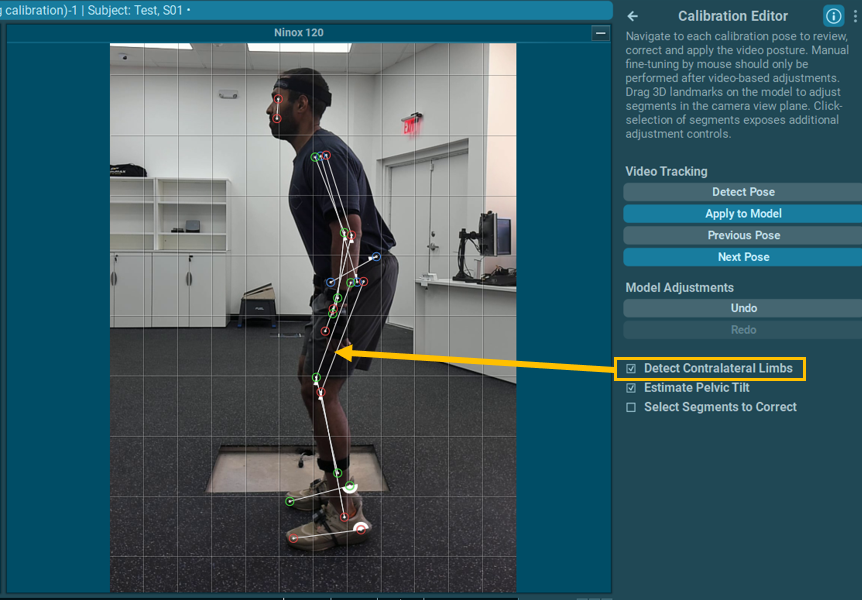Select the green shoulder landmark marker
The height and width of the screenshot is (600, 862).
click(315, 157)
